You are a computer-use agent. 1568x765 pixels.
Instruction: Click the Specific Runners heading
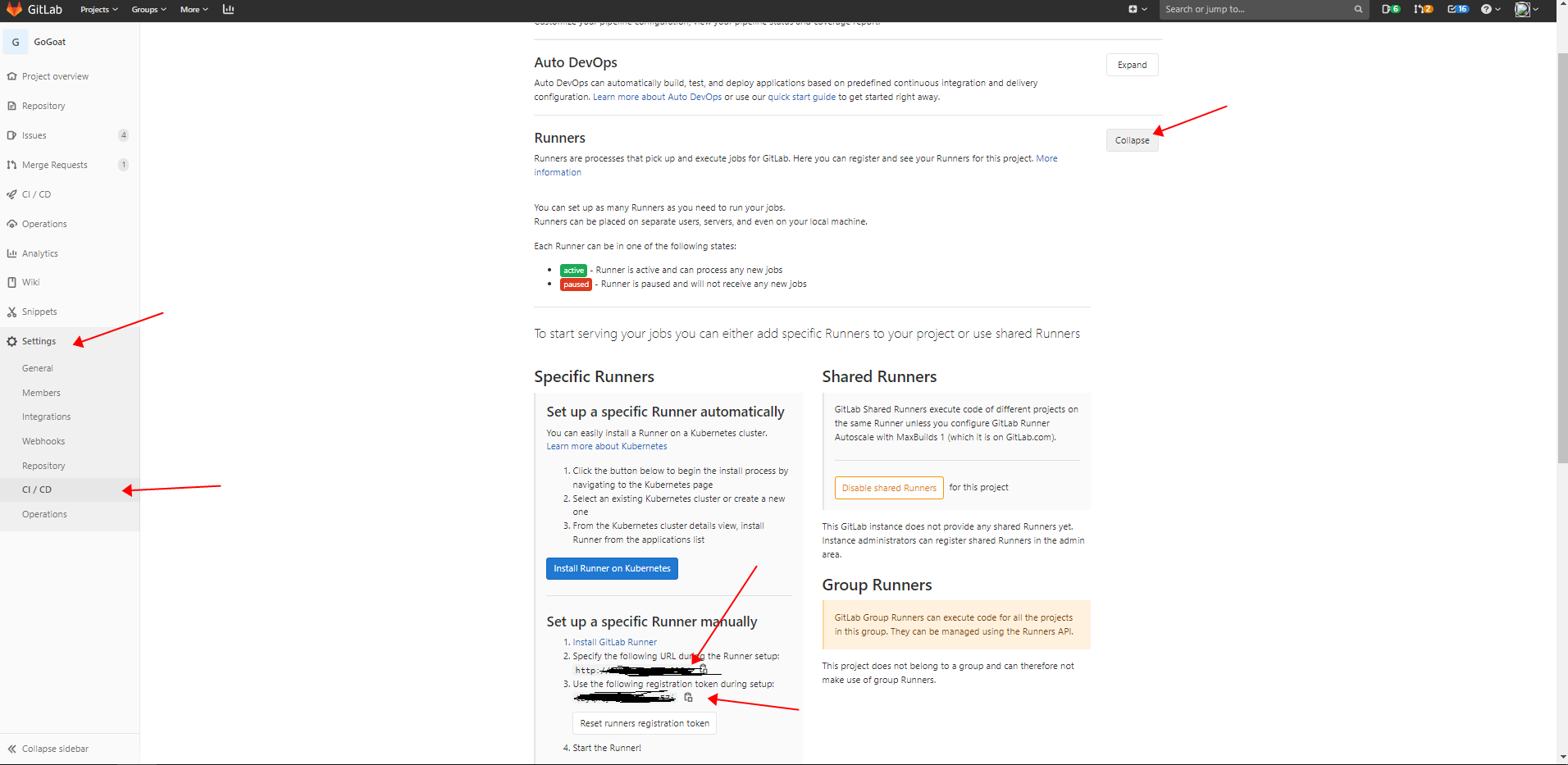(x=594, y=376)
